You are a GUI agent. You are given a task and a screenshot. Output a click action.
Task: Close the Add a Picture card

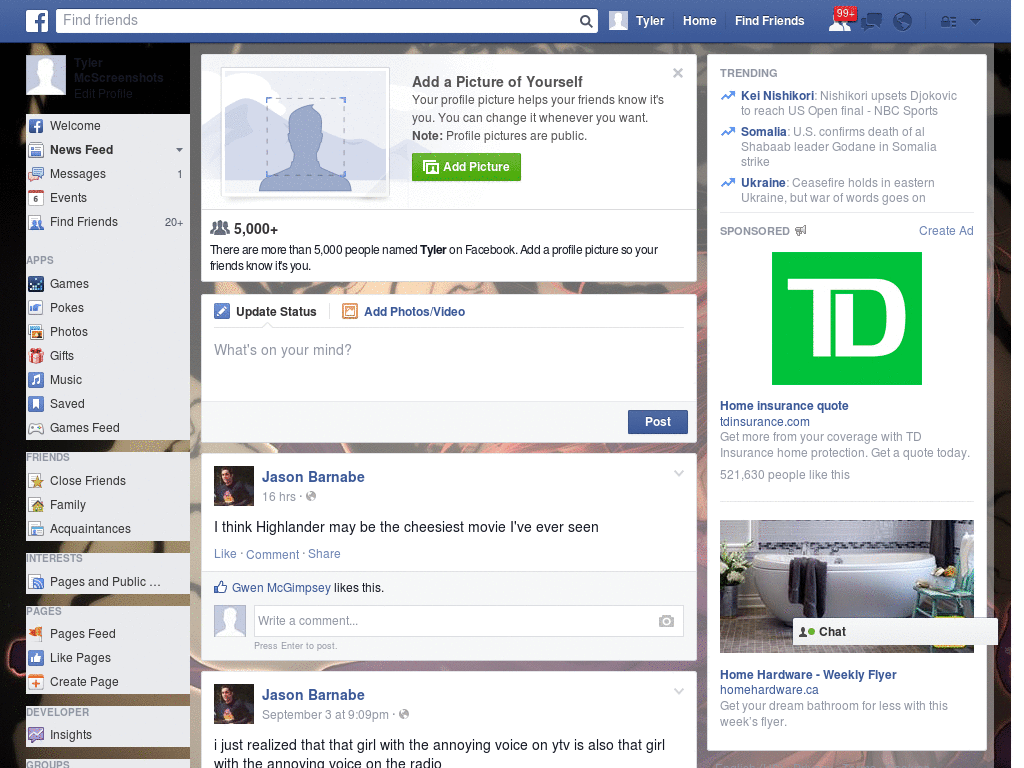(678, 73)
